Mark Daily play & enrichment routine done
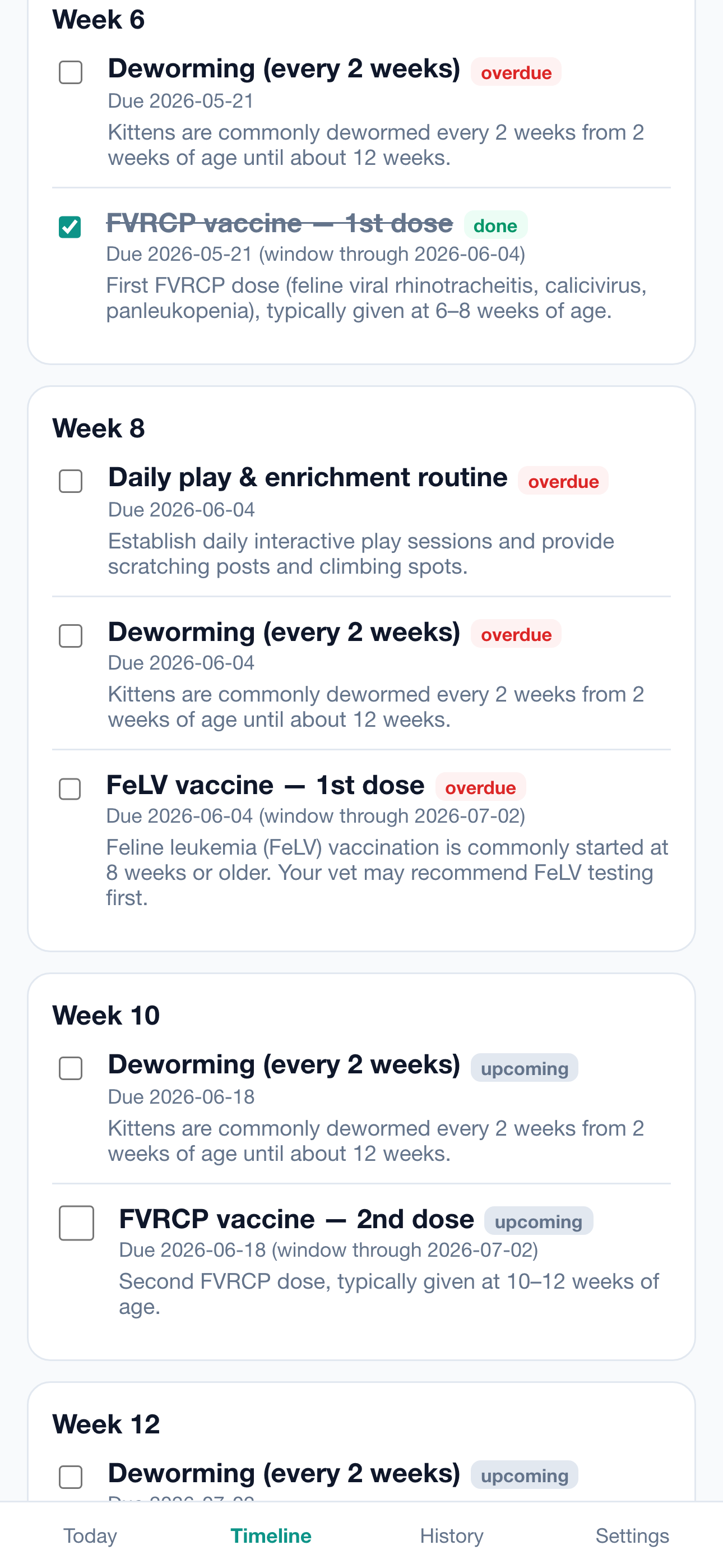The image size is (723, 1568). (71, 481)
